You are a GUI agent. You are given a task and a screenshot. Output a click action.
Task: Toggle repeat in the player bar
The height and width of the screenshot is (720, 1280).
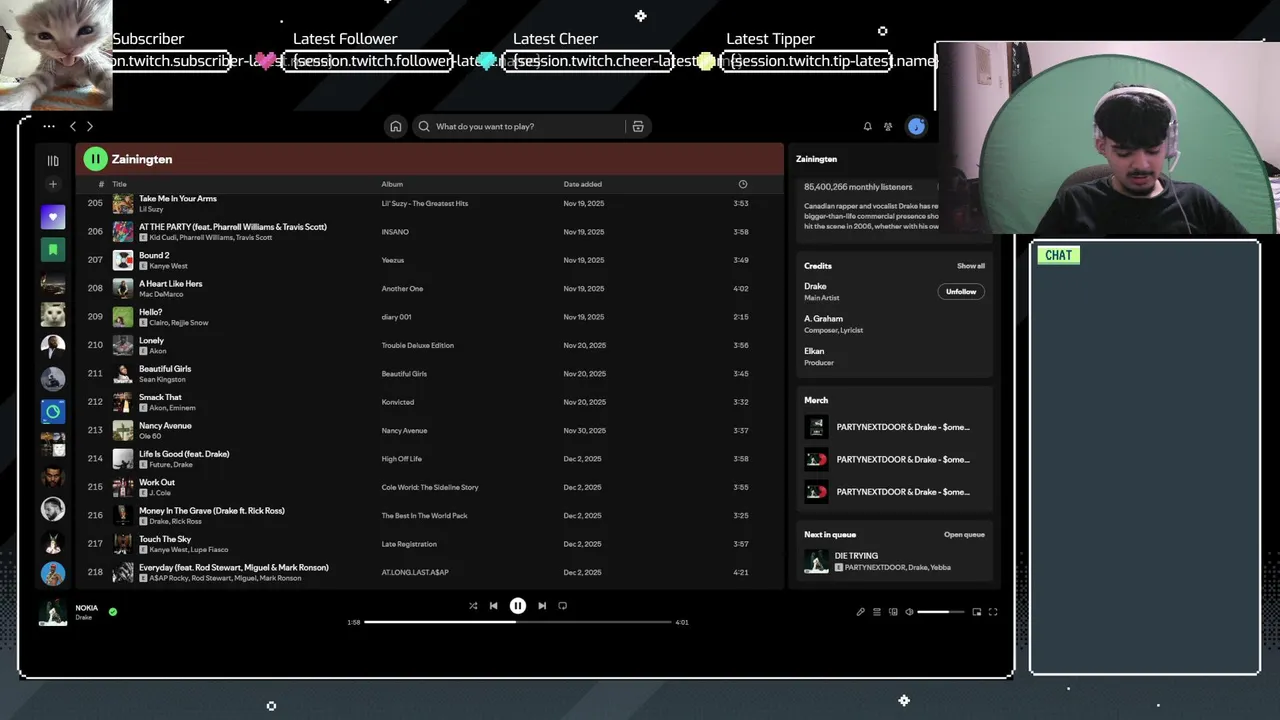click(x=562, y=605)
